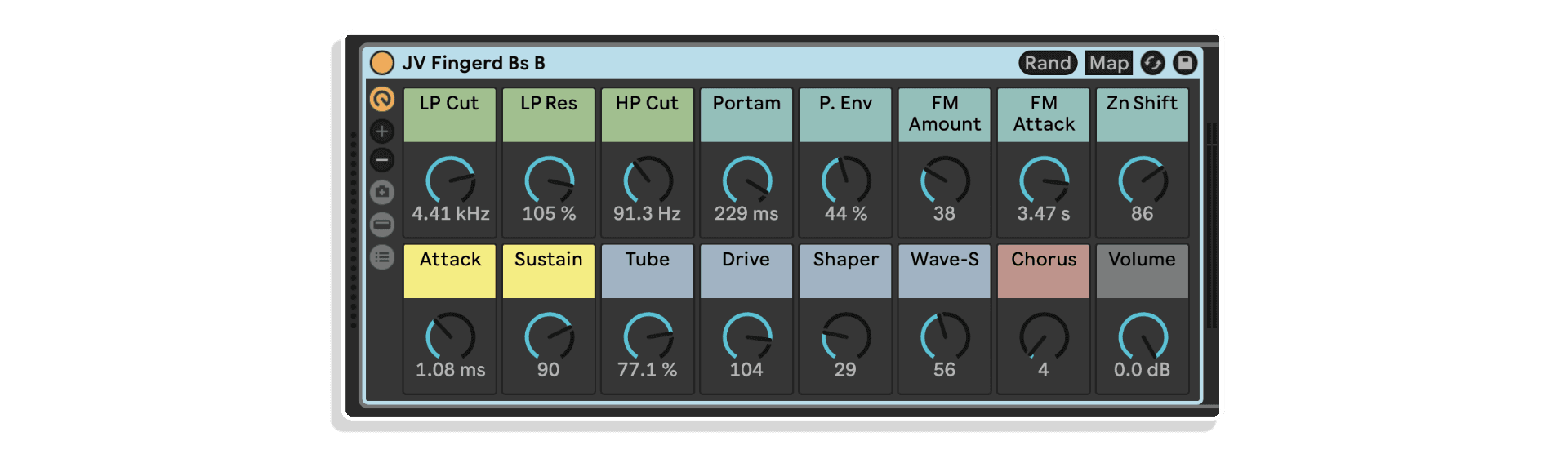Toggle the rack device activator circle
The height and width of the screenshot is (450, 1568).
(382, 63)
